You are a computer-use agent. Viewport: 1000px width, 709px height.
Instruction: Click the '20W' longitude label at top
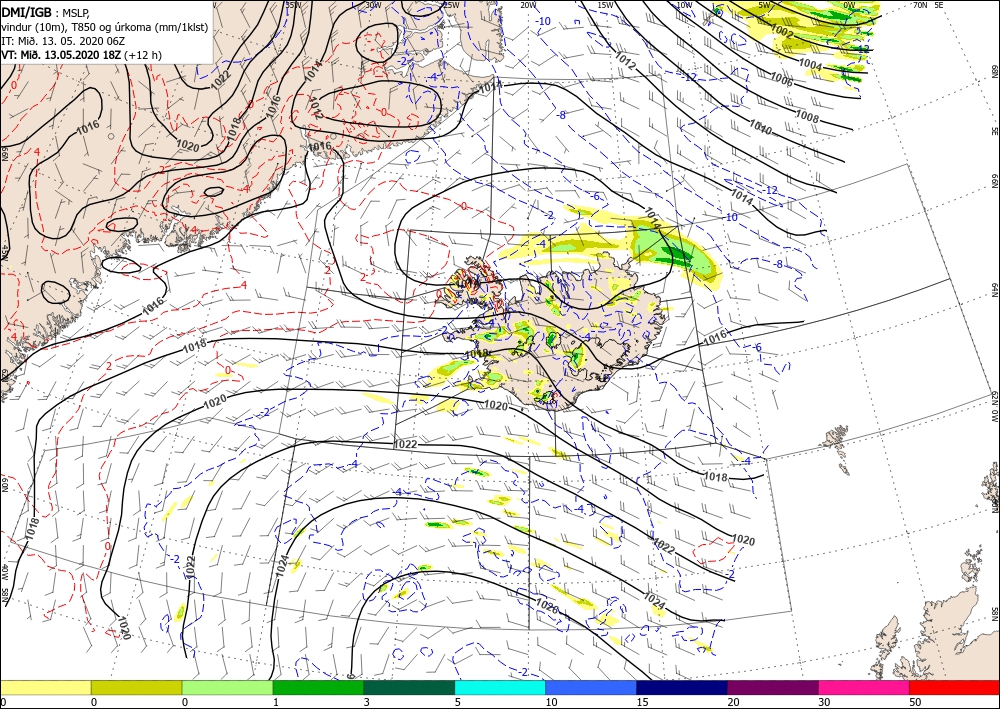[528, 5]
